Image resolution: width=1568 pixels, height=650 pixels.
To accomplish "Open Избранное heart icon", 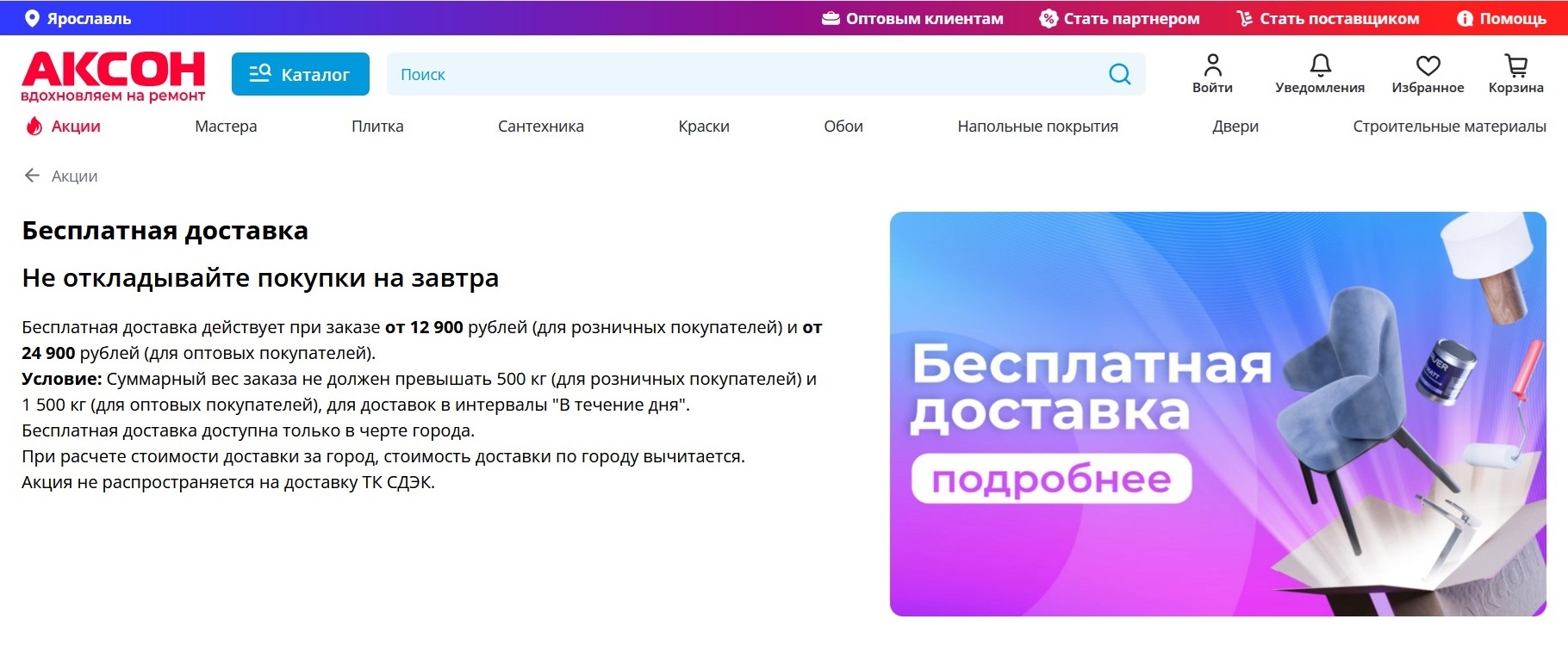I will (1428, 65).
